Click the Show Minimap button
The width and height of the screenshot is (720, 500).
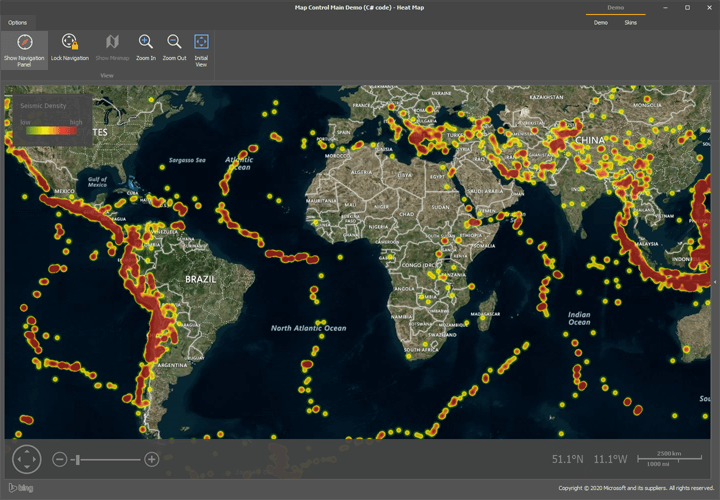point(112,48)
